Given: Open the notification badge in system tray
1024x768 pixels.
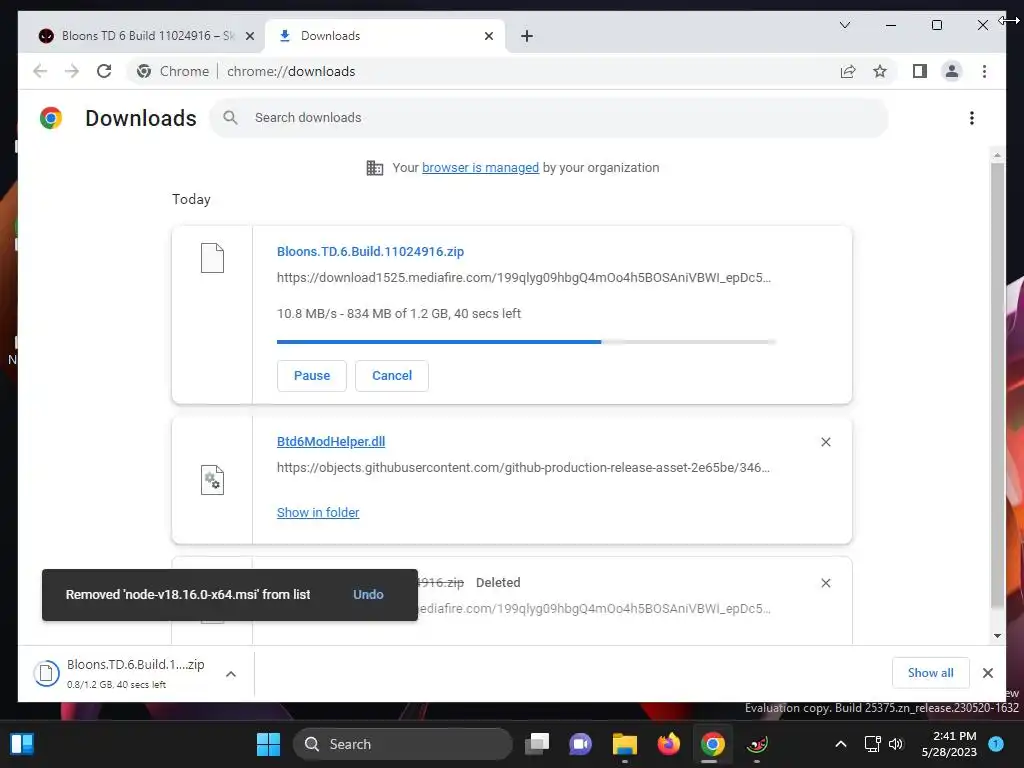Looking at the screenshot, I should [x=996, y=744].
